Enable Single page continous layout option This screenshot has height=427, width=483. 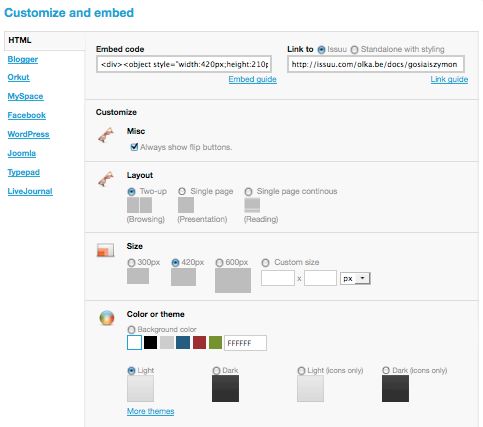coord(248,192)
